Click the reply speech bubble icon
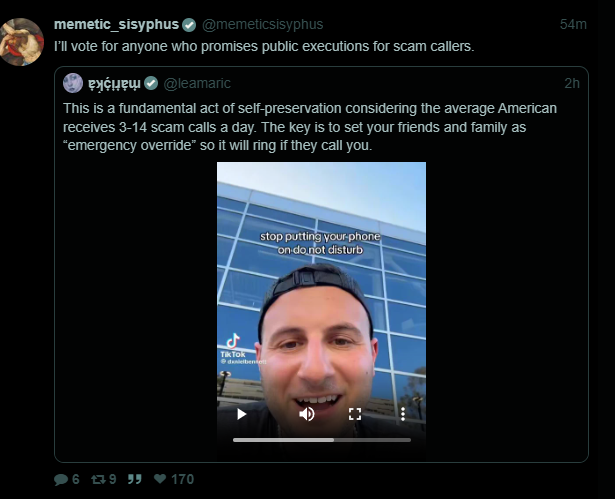 click(x=61, y=479)
